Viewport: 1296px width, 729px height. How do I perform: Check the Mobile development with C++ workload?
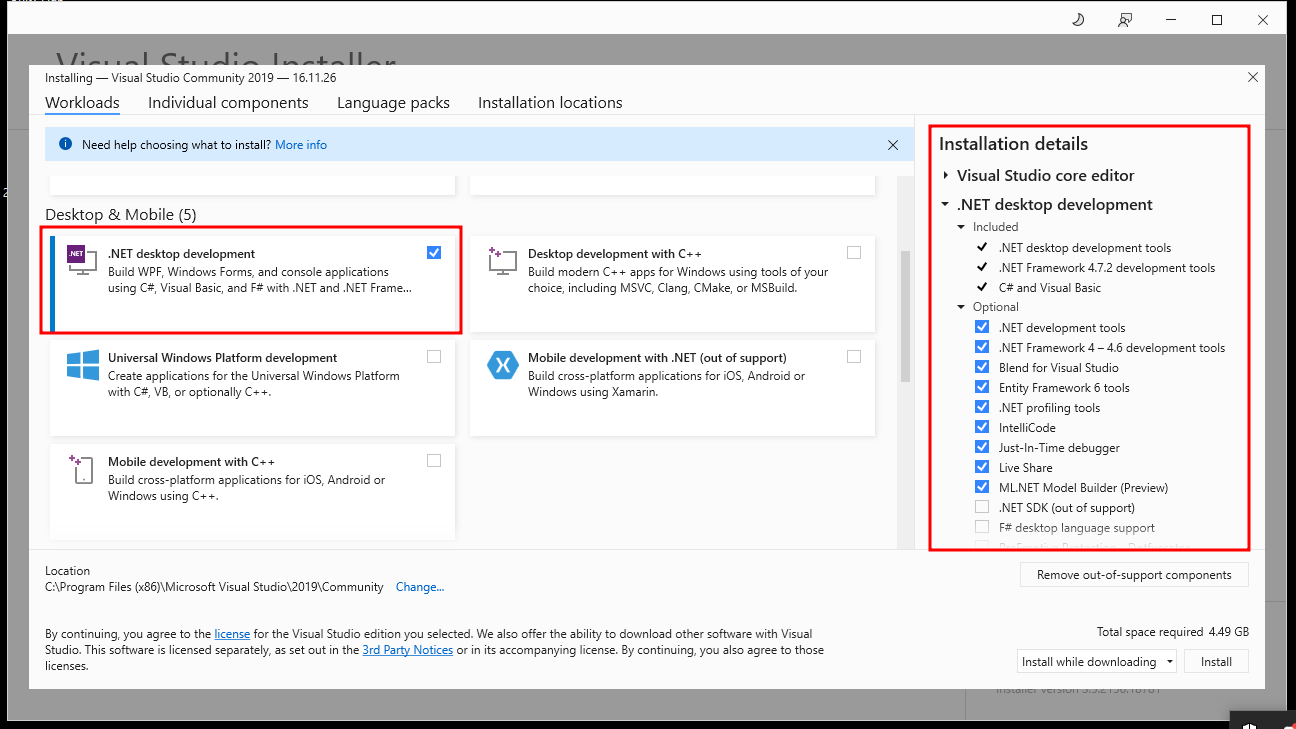(x=433, y=461)
